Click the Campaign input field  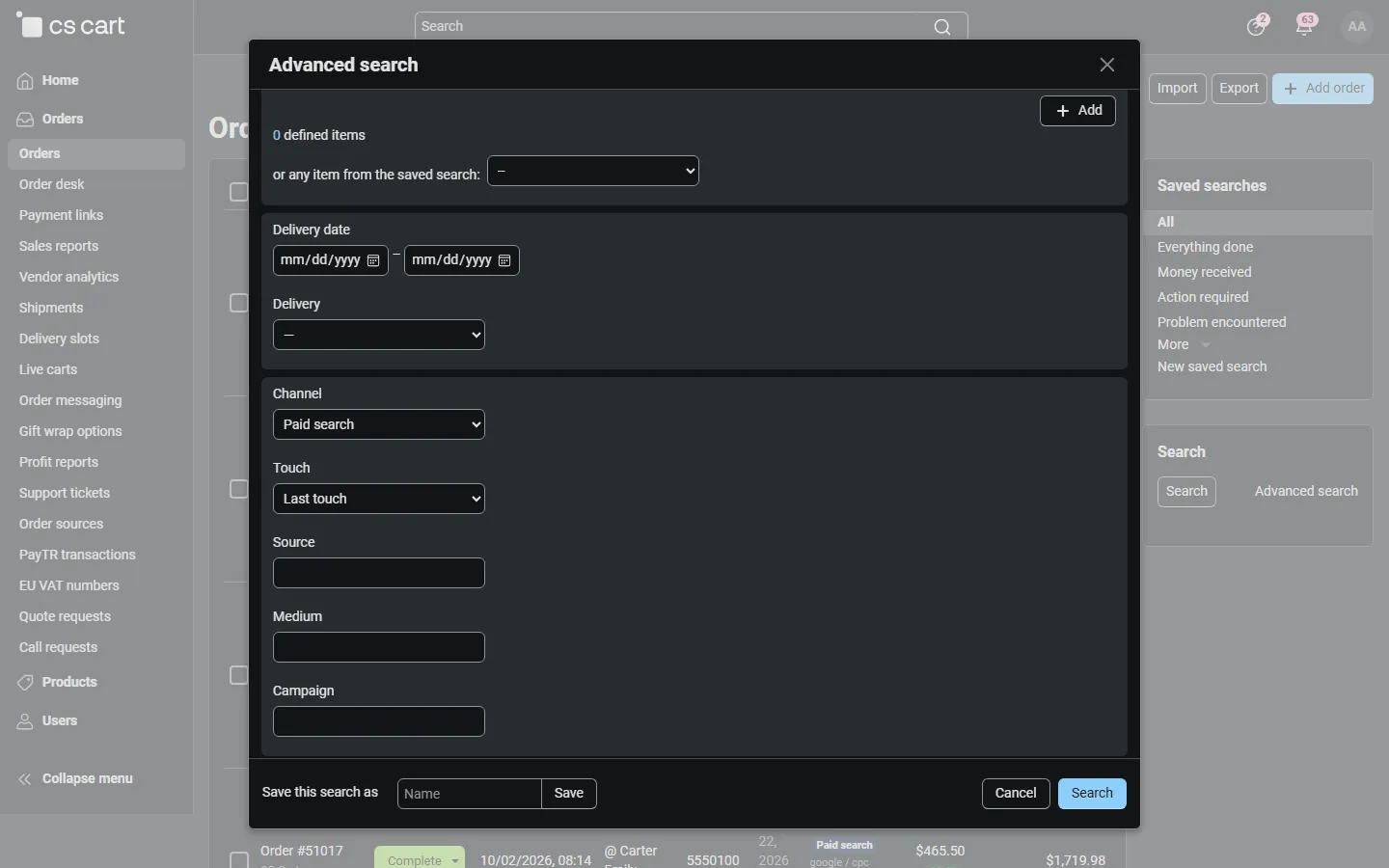(379, 721)
